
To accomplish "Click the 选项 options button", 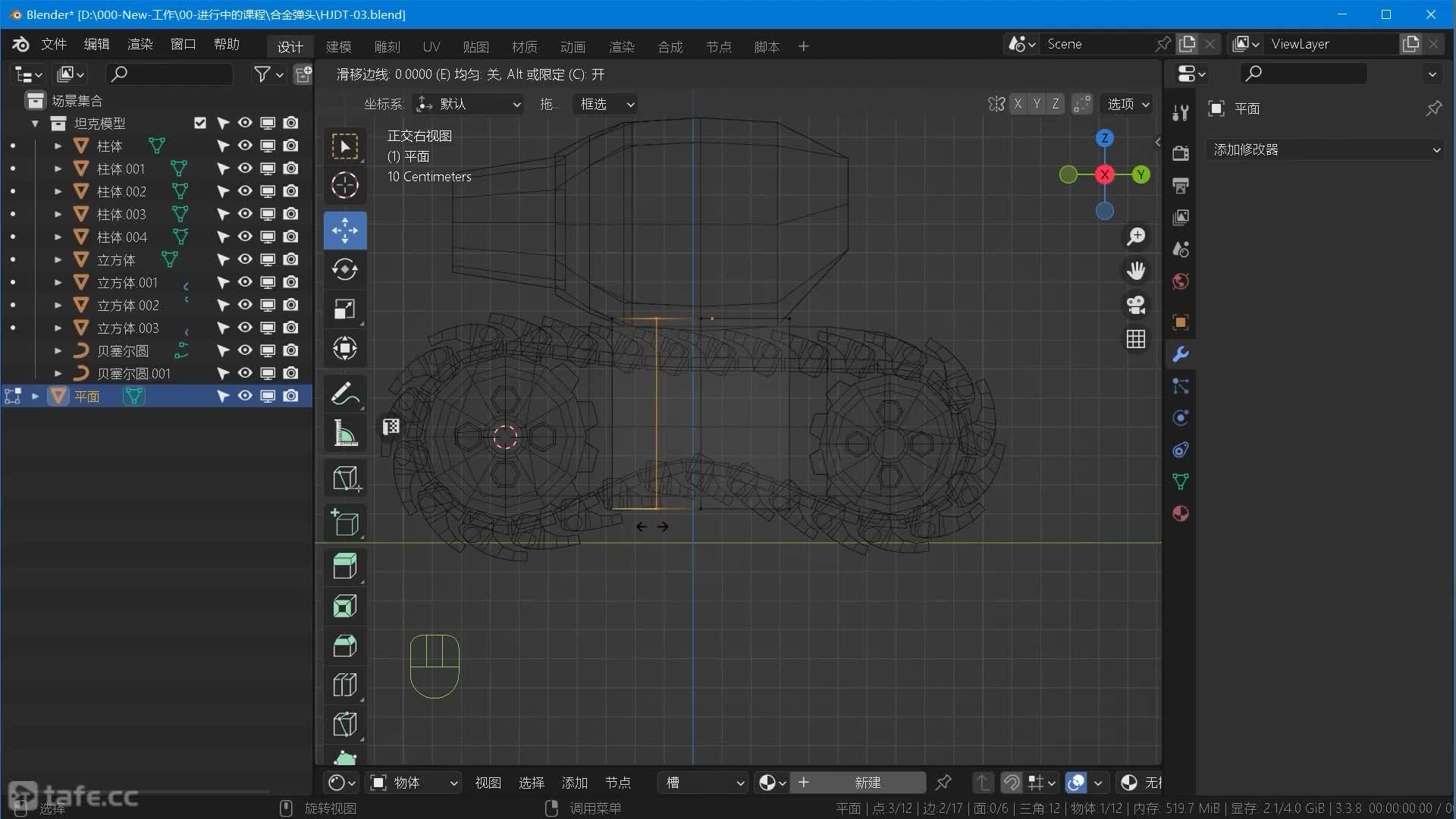I will click(x=1128, y=104).
